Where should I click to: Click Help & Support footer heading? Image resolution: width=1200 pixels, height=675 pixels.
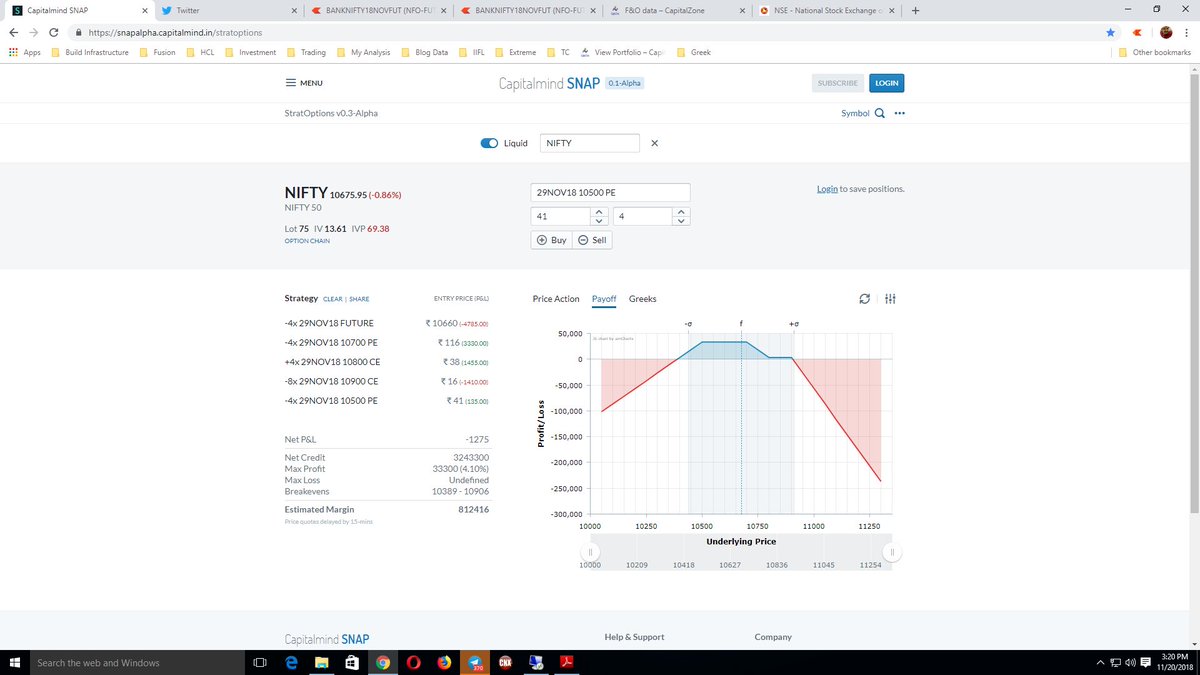634,637
